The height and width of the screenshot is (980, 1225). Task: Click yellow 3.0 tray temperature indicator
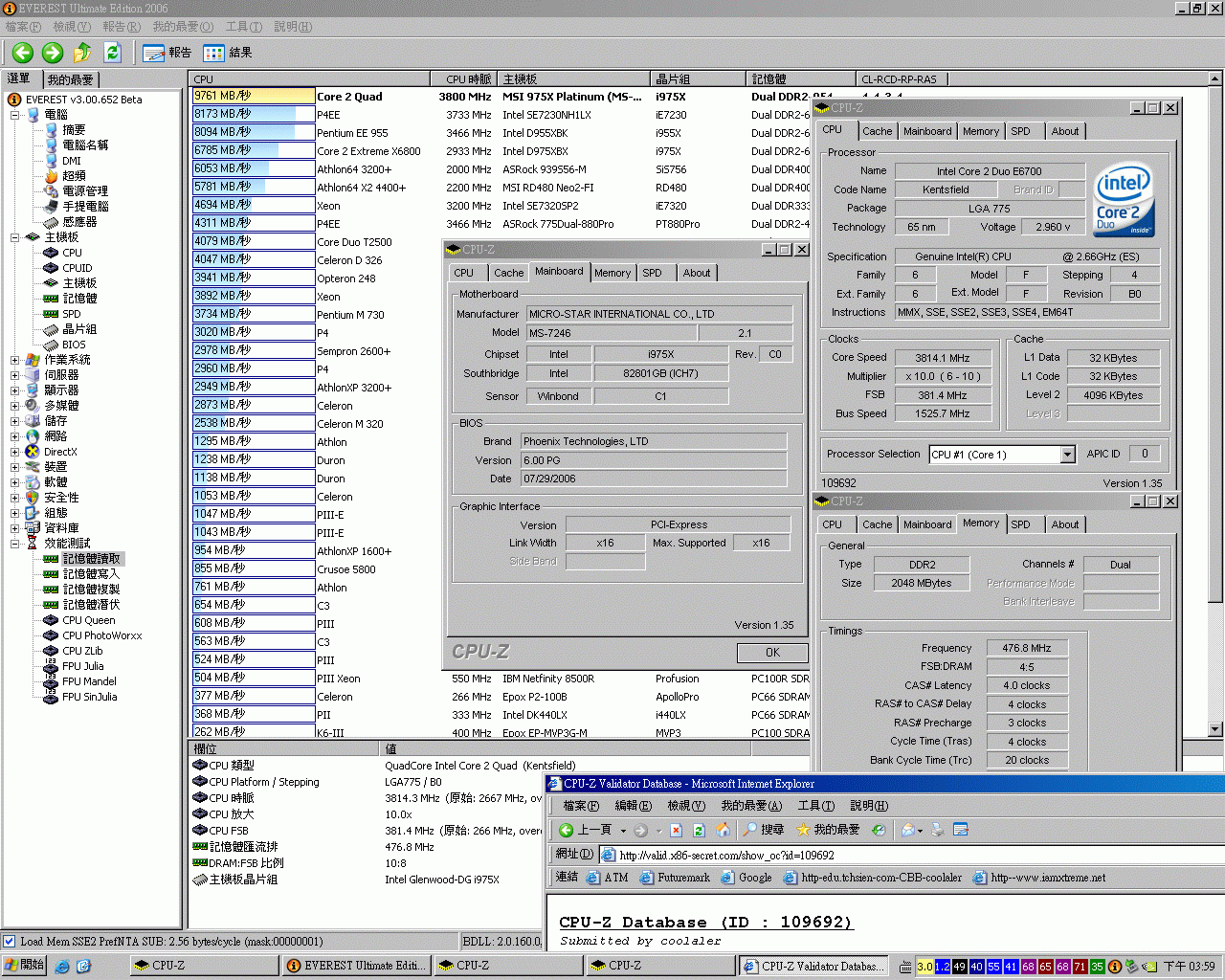pos(924,967)
